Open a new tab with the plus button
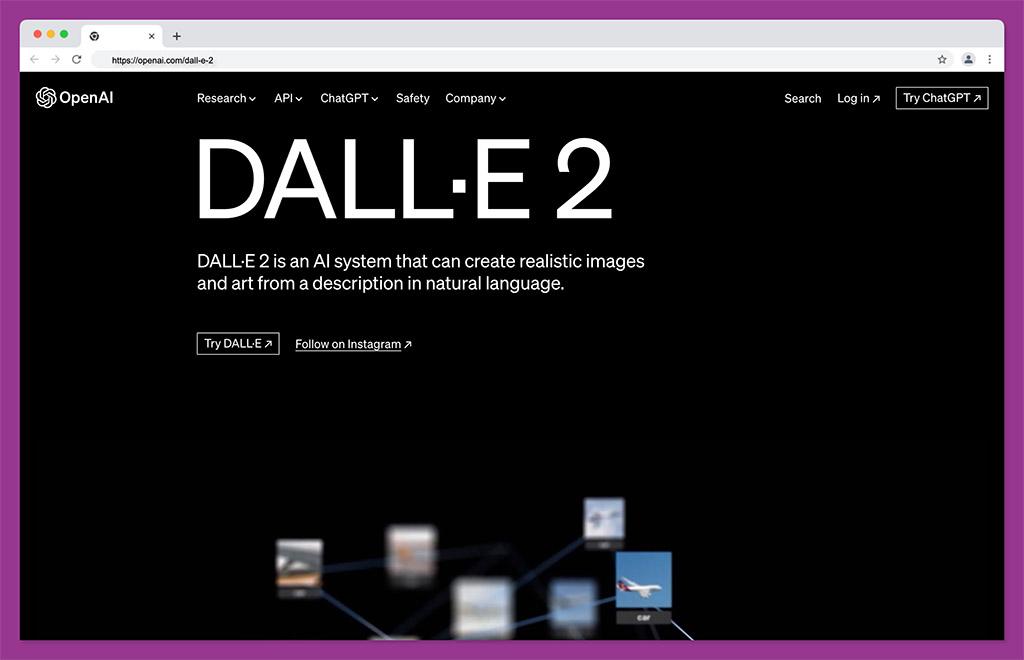This screenshot has width=1024, height=660. point(176,37)
